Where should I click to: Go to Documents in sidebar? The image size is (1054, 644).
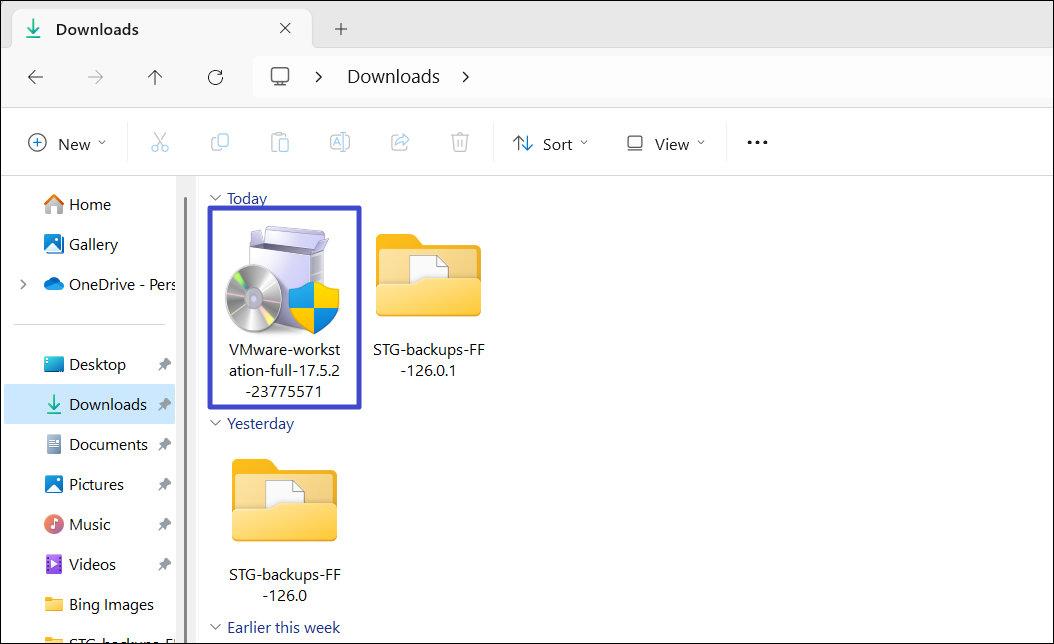pyautogui.click(x=108, y=445)
